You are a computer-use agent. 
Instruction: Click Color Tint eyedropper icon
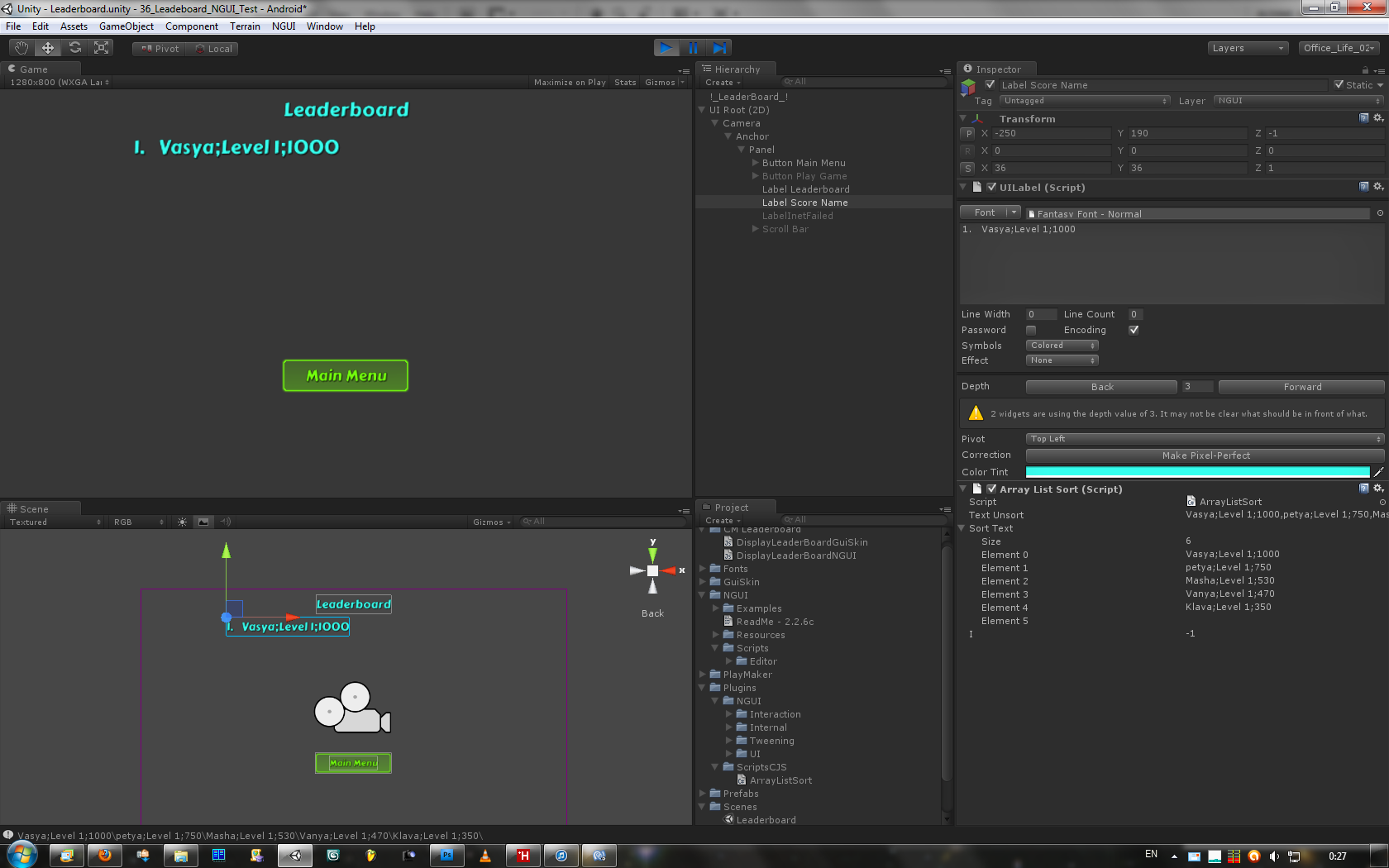1378,472
